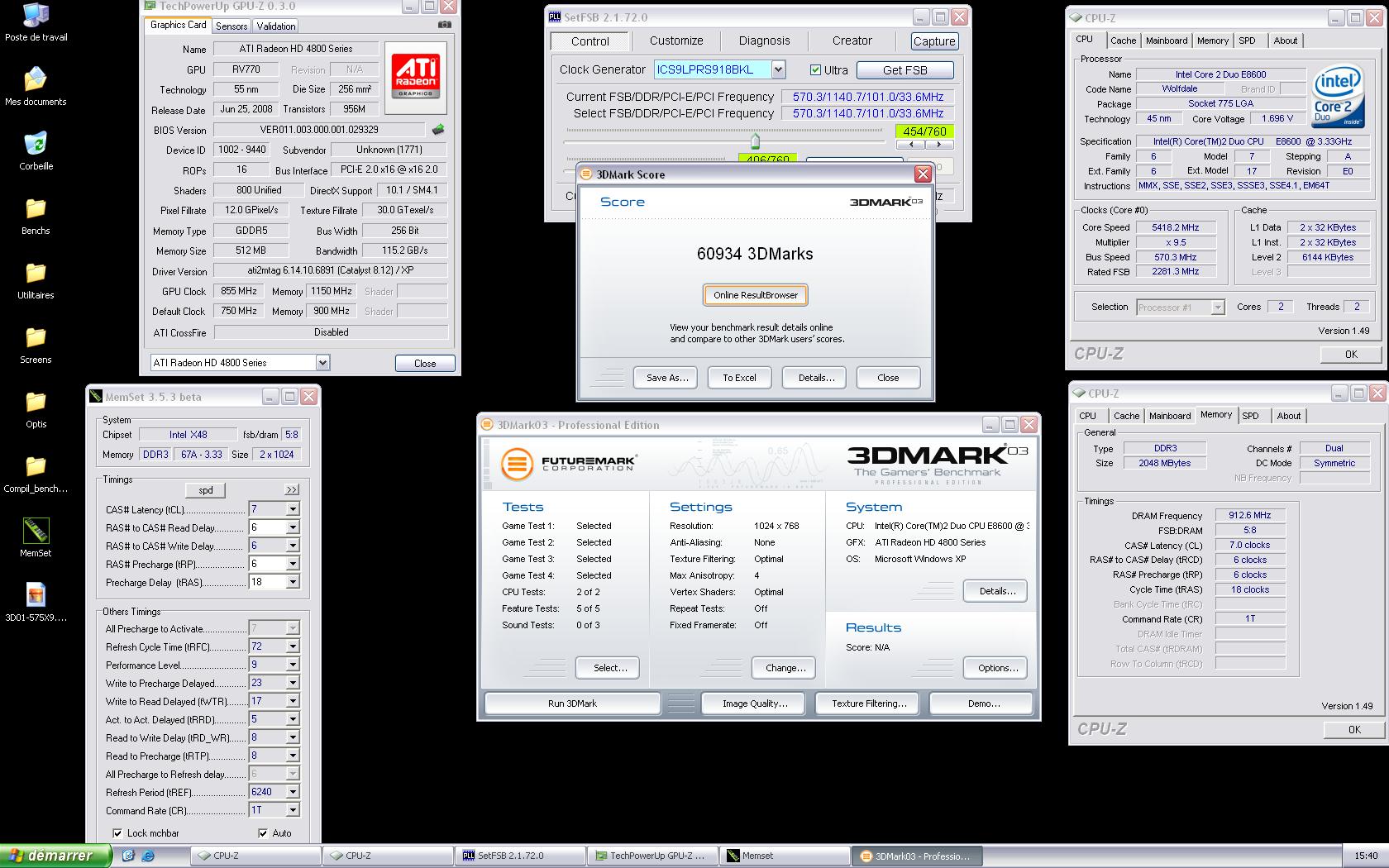Viewport: 1389px width, 868px height.
Task: Toggle Lock mchbar checkbox in MemSet
Action: (x=117, y=833)
